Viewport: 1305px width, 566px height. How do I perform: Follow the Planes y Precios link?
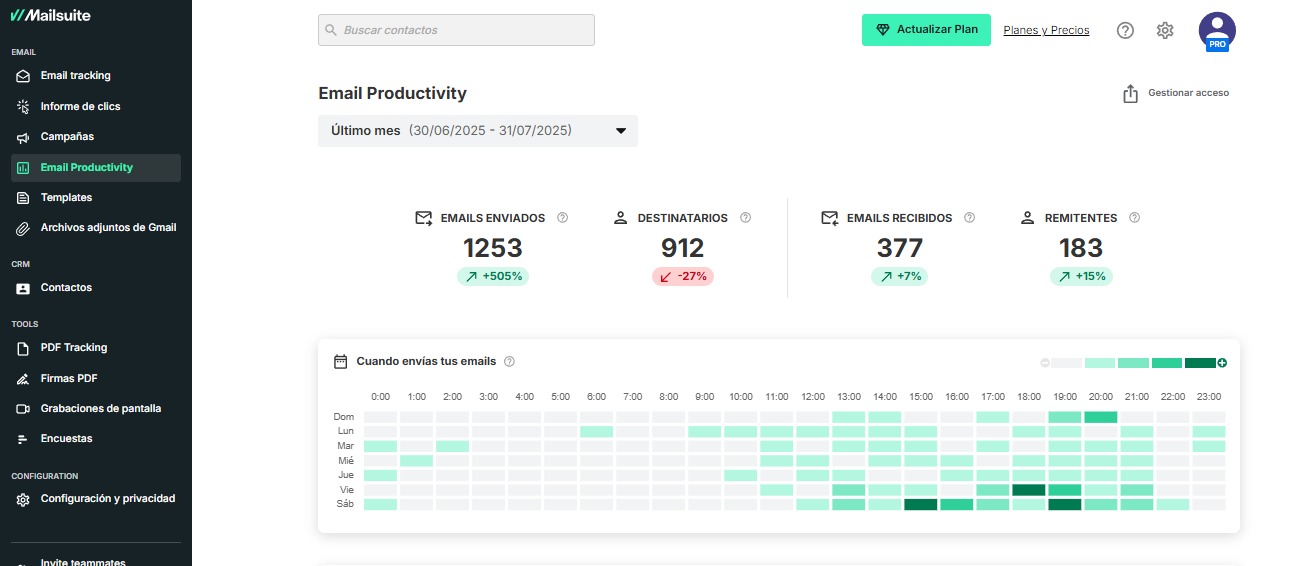pos(1046,30)
